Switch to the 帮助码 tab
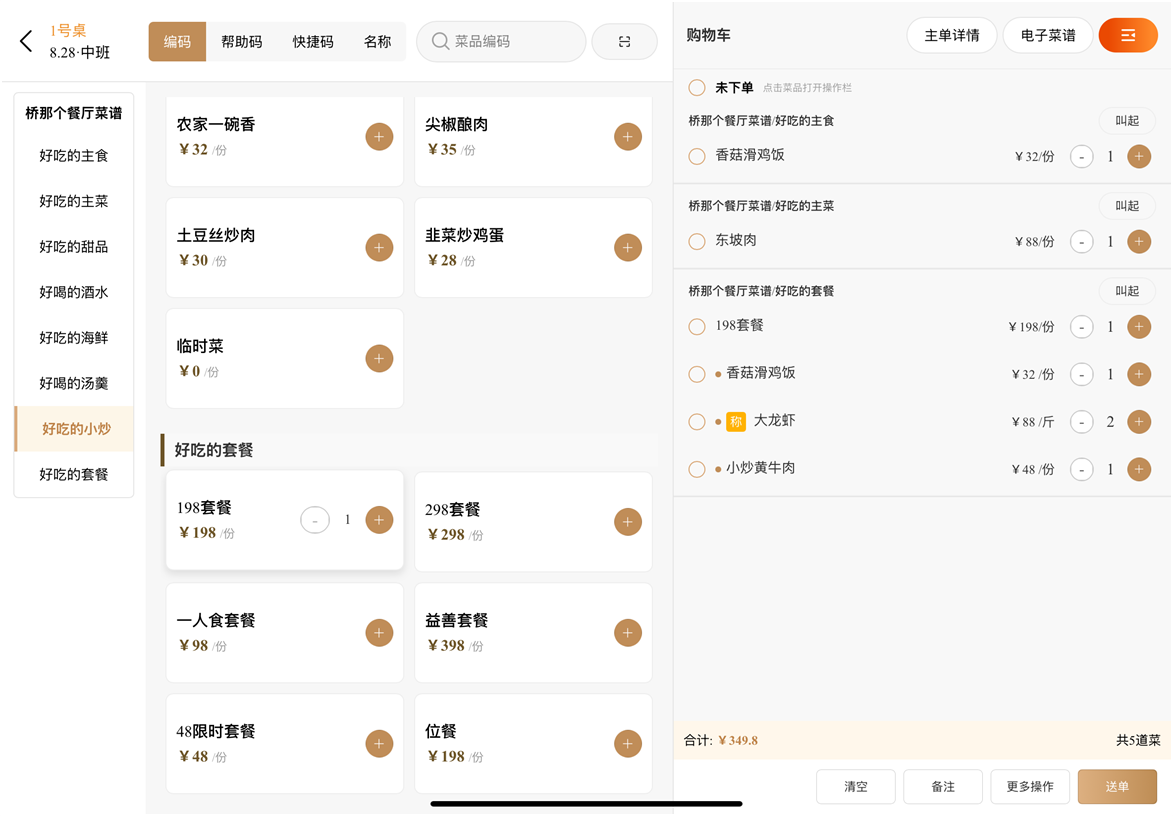 (x=242, y=42)
